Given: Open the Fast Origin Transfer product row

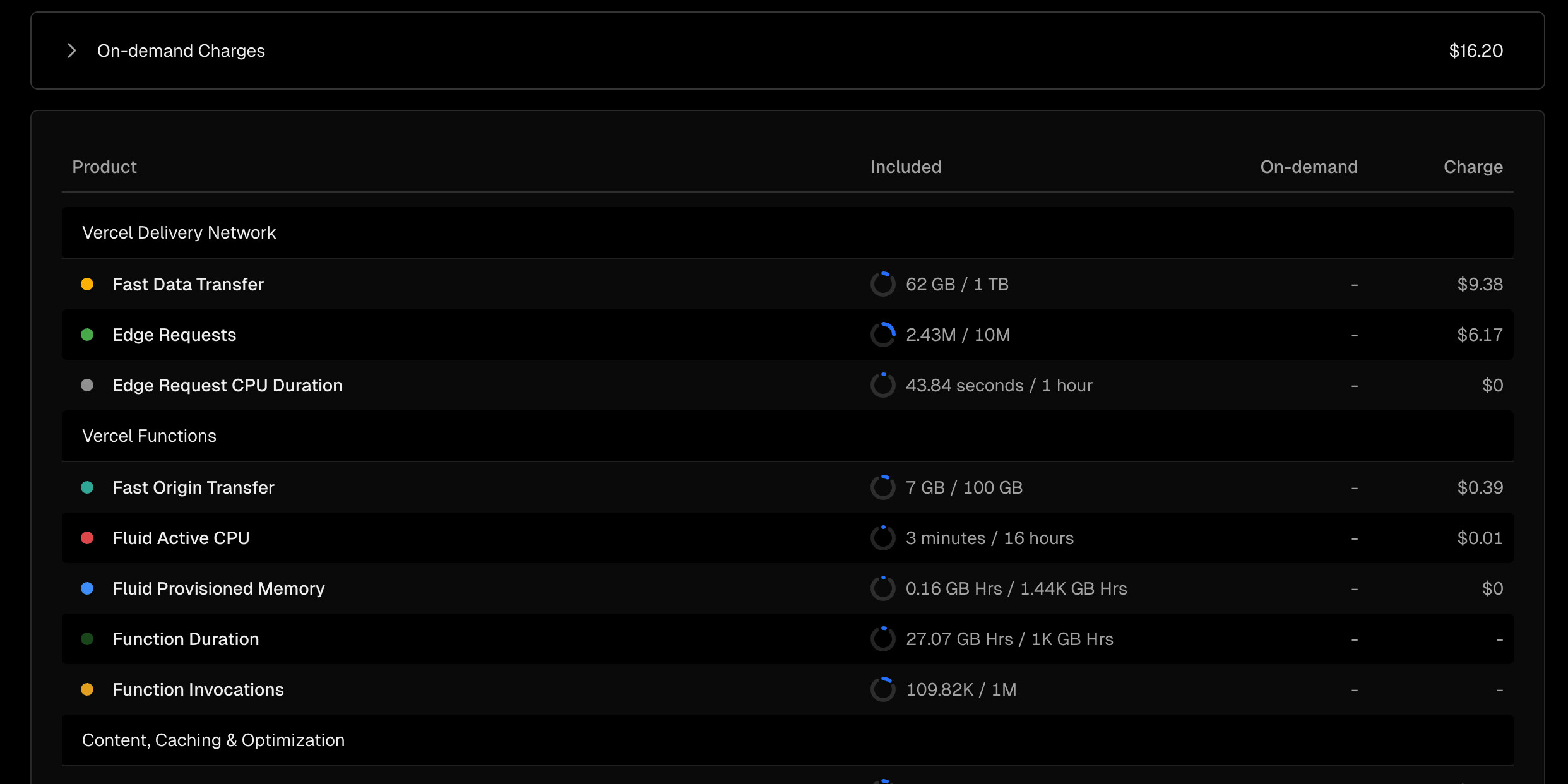Looking at the screenshot, I should (x=788, y=487).
